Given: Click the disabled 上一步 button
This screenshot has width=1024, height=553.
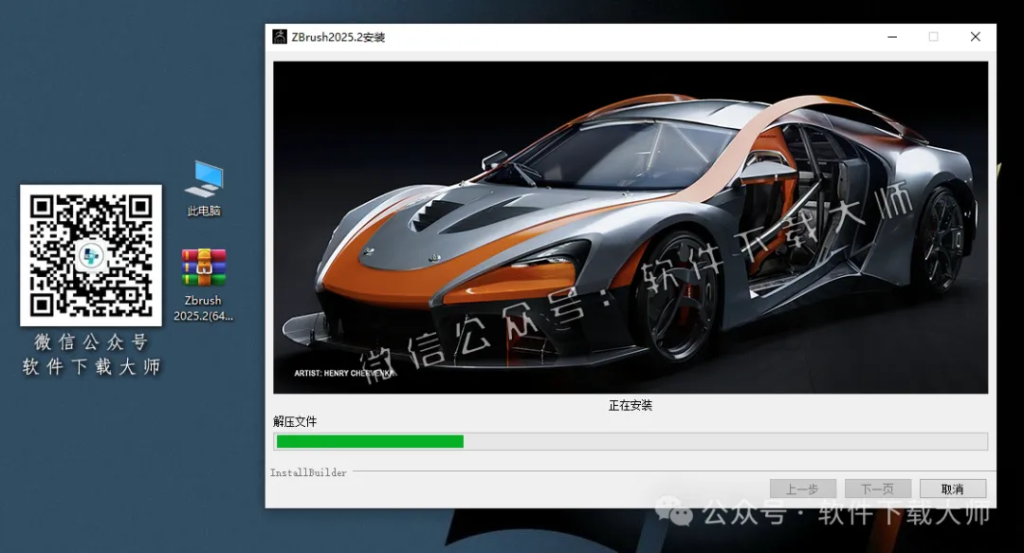Looking at the screenshot, I should (x=803, y=489).
